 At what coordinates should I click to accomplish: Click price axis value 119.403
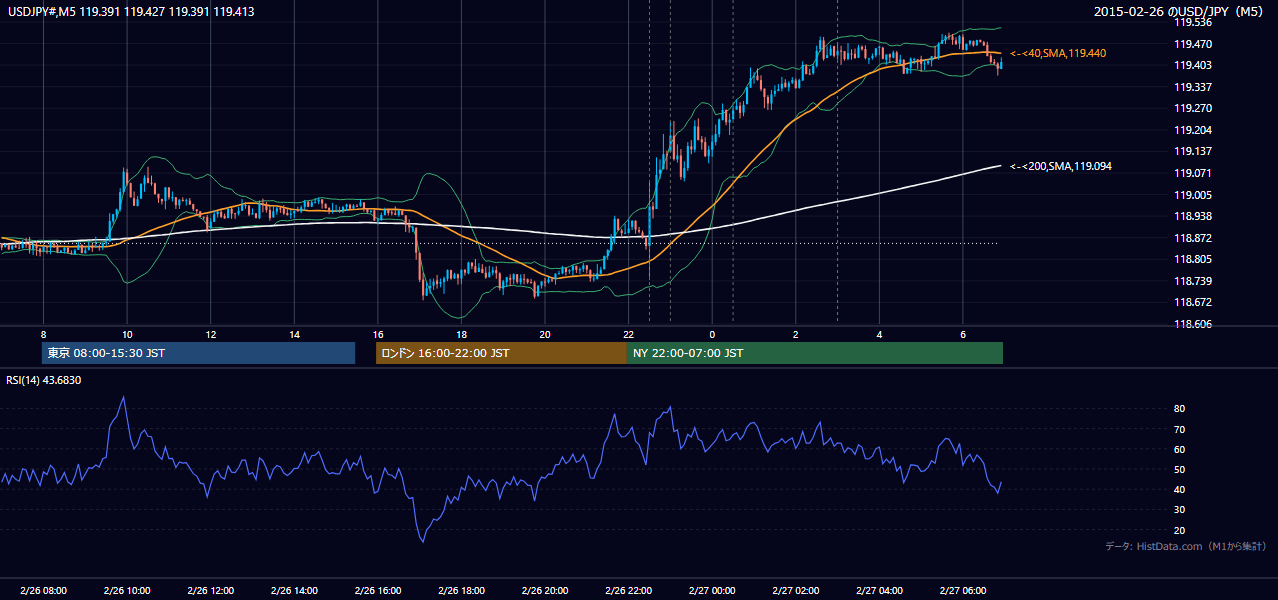tap(1192, 65)
